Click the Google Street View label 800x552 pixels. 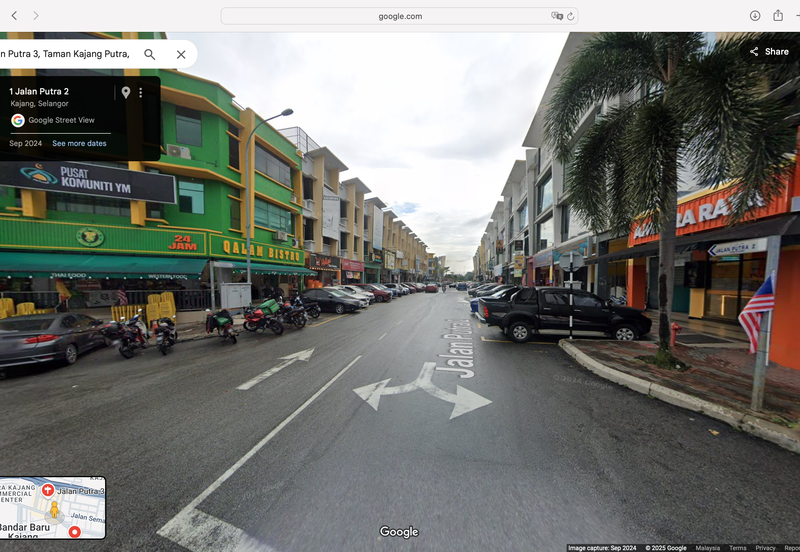point(61,120)
